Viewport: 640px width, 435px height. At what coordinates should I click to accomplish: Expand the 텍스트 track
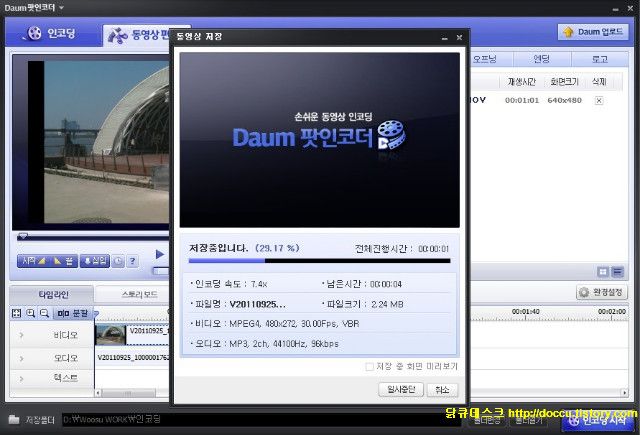coord(21,379)
